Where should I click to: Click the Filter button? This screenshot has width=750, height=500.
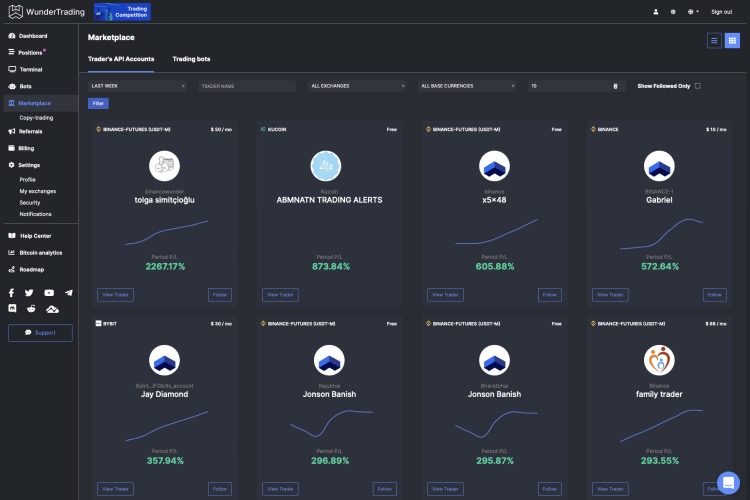[98, 103]
